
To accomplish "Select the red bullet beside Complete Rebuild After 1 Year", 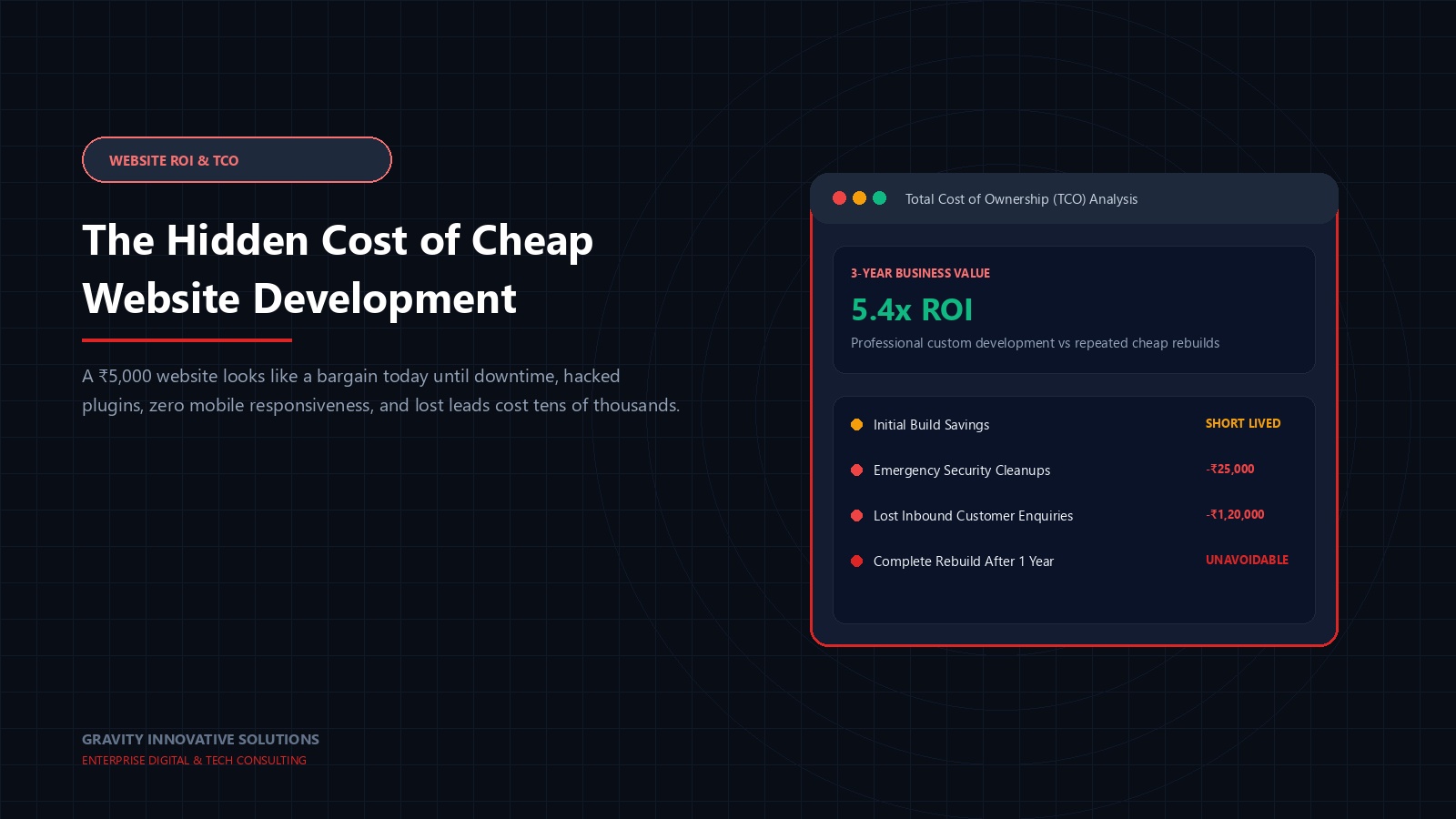I will pyautogui.click(x=856, y=561).
